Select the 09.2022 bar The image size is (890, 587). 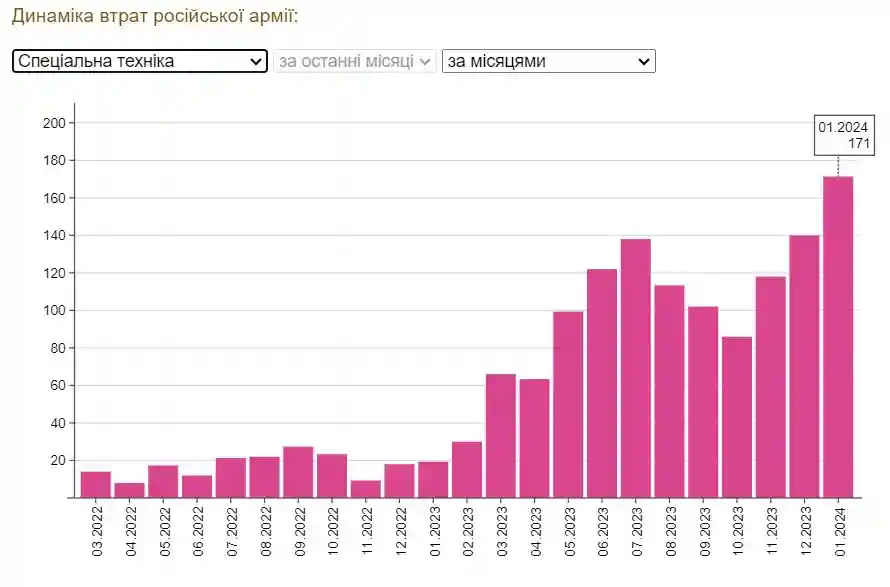tap(298, 472)
